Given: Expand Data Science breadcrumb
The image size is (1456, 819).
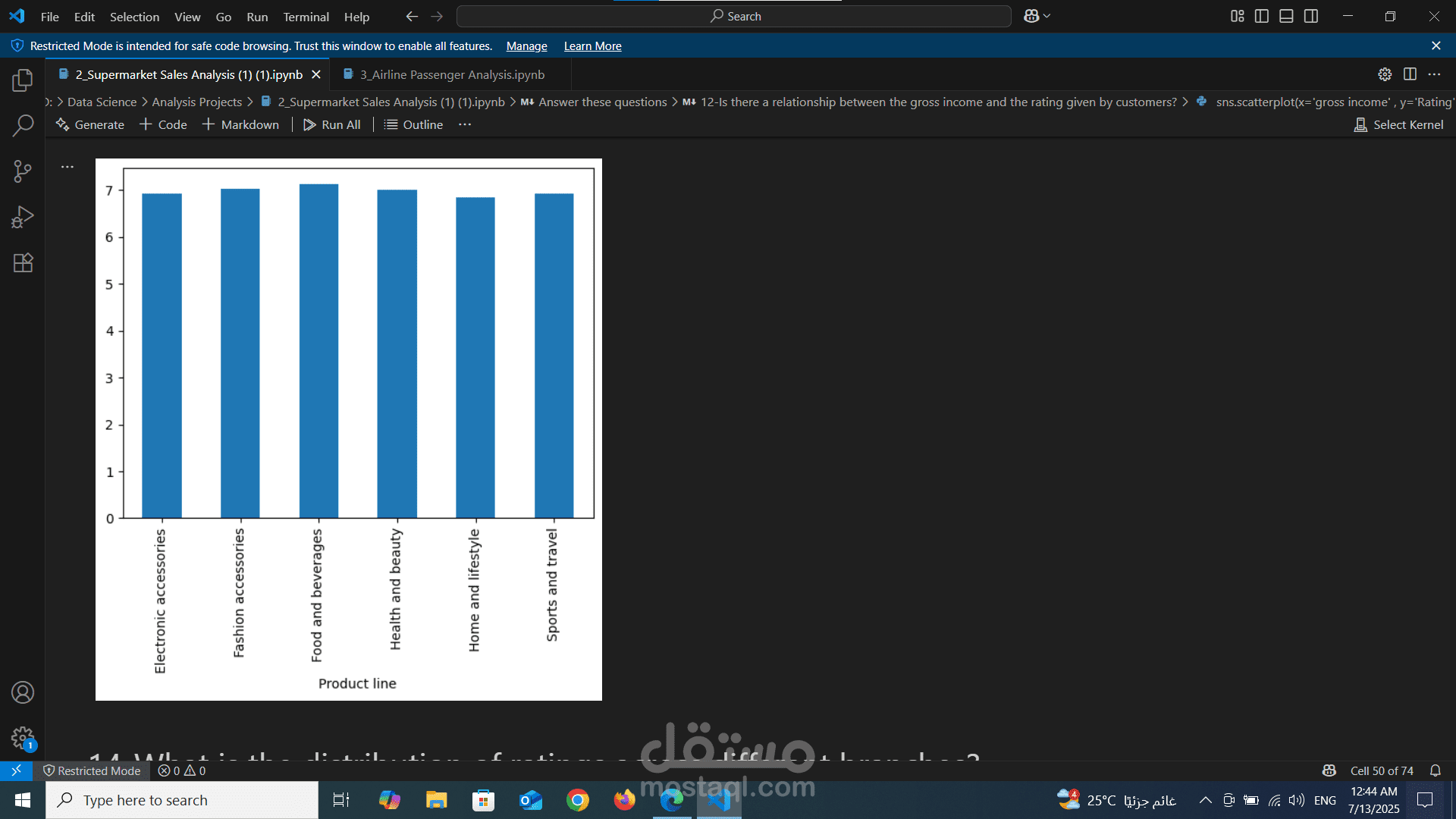Looking at the screenshot, I should coord(102,102).
